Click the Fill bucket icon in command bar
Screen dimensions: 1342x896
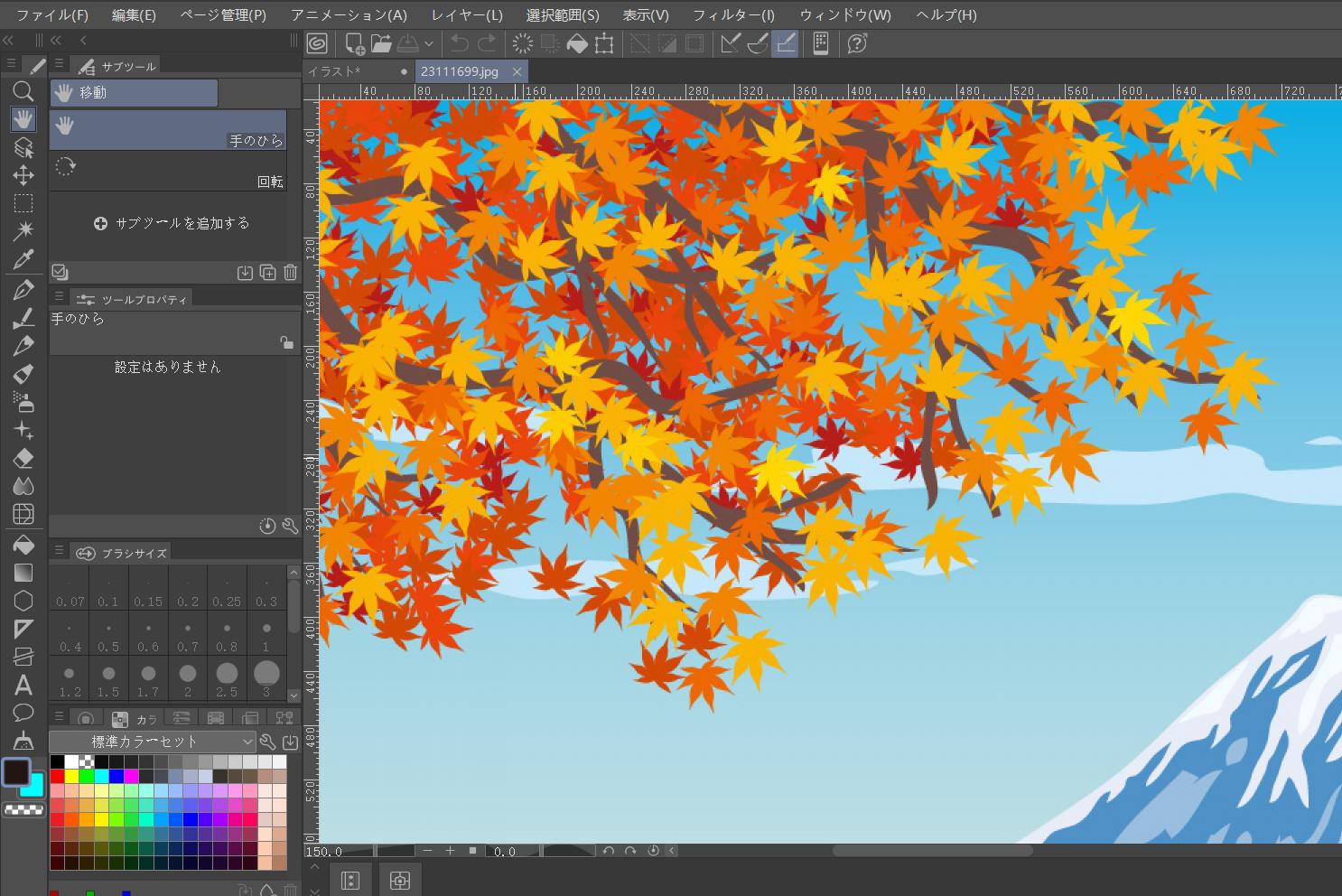point(577,43)
